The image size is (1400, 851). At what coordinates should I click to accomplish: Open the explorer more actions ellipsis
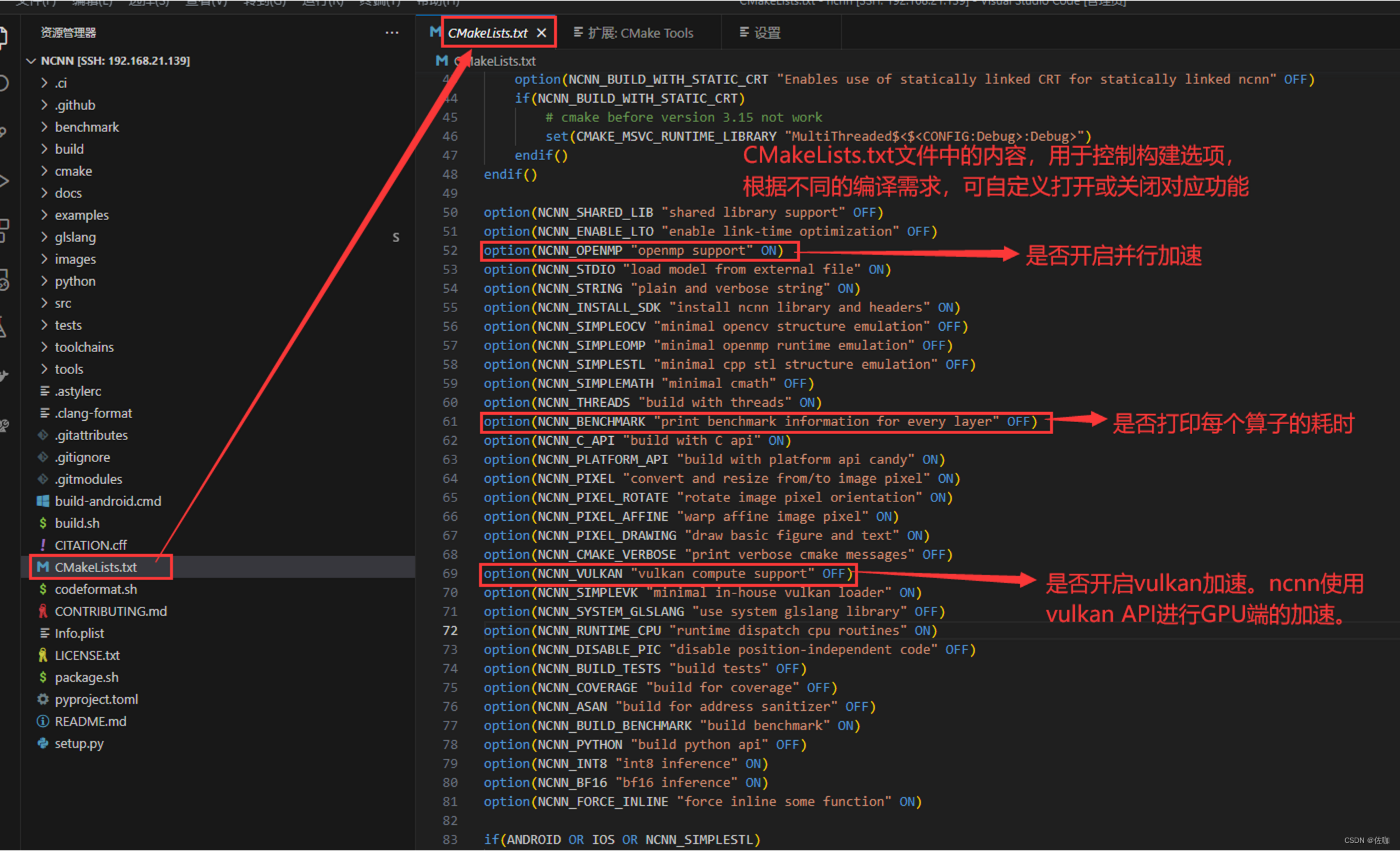click(x=392, y=33)
